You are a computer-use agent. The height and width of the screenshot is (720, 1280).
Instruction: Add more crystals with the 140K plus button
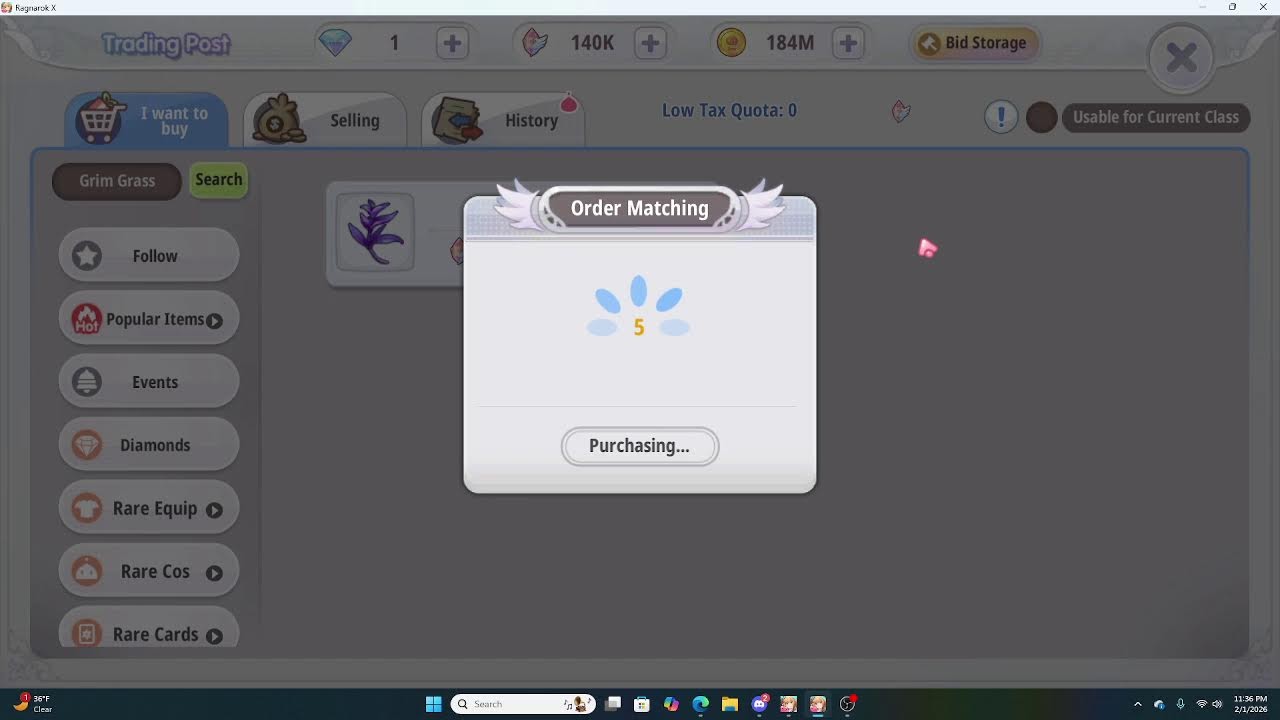pyautogui.click(x=650, y=43)
